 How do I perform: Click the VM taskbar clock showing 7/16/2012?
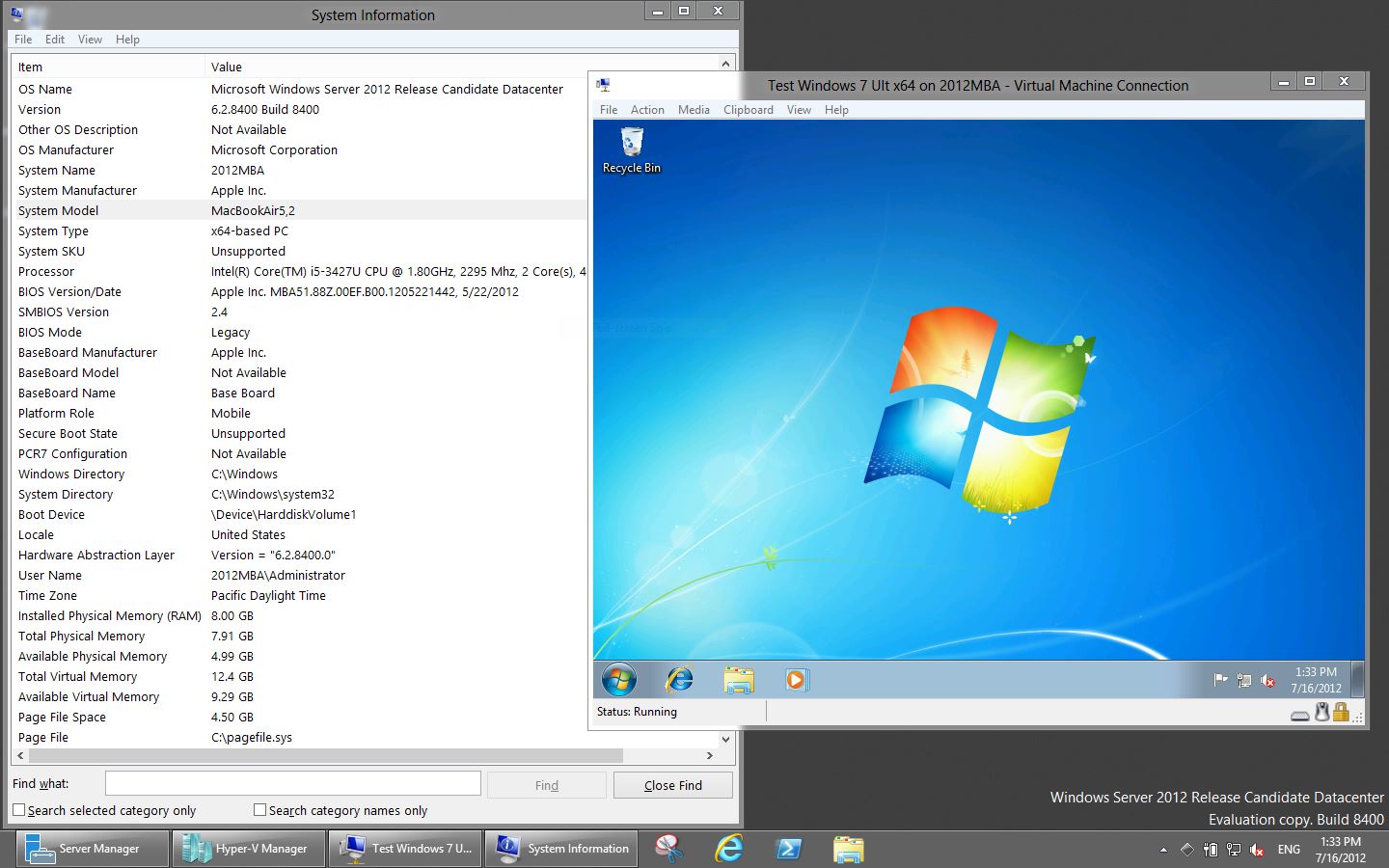[1317, 680]
